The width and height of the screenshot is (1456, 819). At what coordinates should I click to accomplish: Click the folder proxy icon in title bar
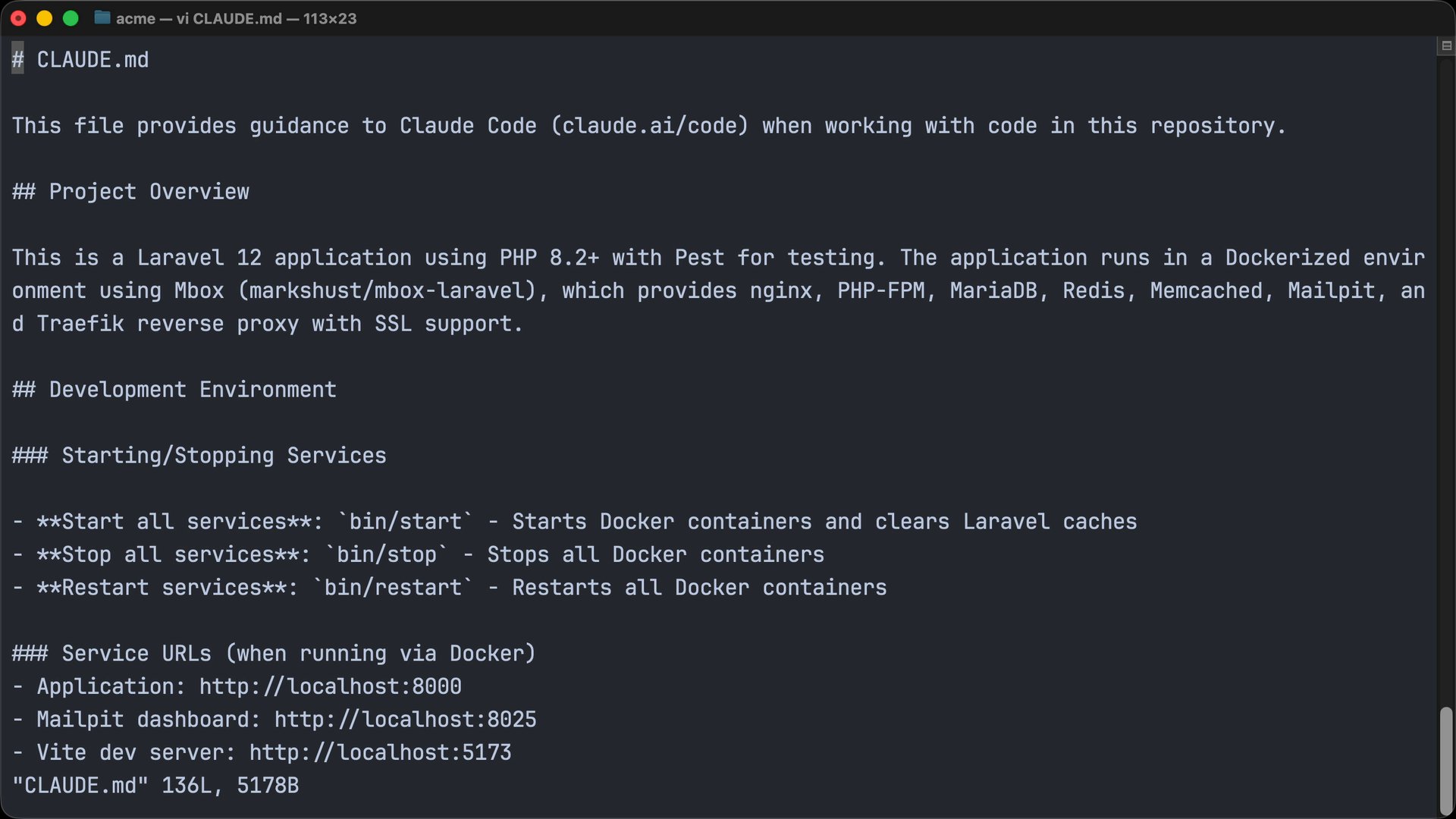(102, 18)
